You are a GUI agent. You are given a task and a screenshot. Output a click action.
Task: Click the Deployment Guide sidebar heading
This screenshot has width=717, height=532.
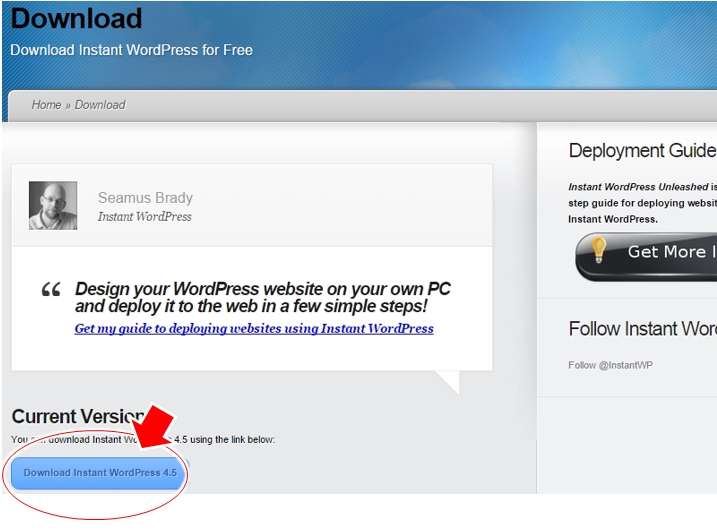642,150
